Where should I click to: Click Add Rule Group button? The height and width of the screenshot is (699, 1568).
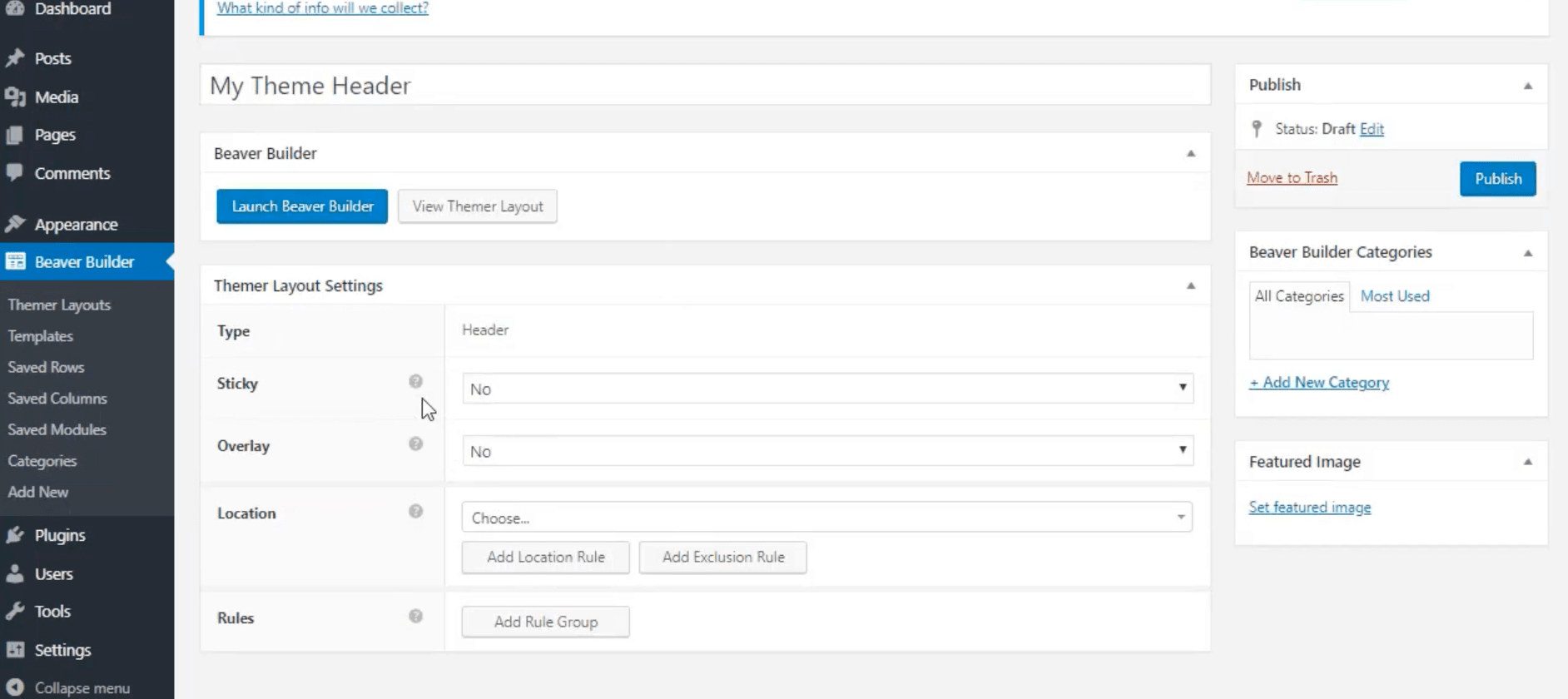point(546,622)
